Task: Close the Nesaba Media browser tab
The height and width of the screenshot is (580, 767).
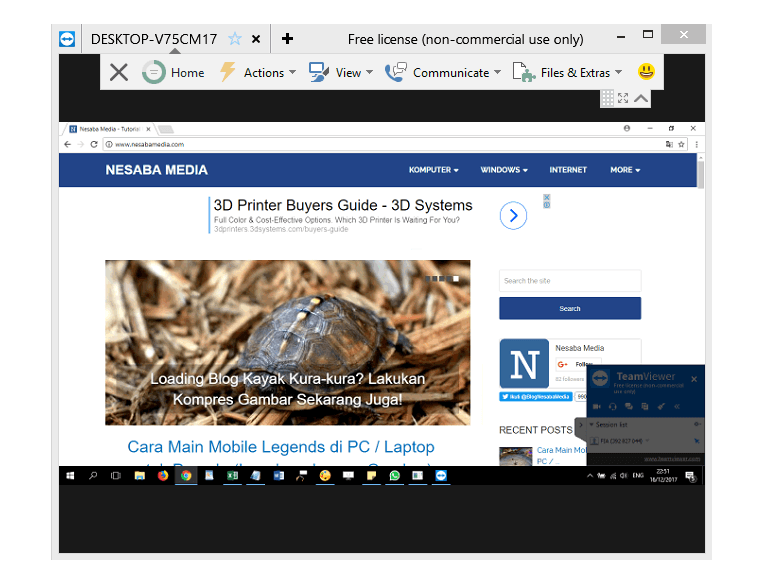Action: click(x=148, y=129)
